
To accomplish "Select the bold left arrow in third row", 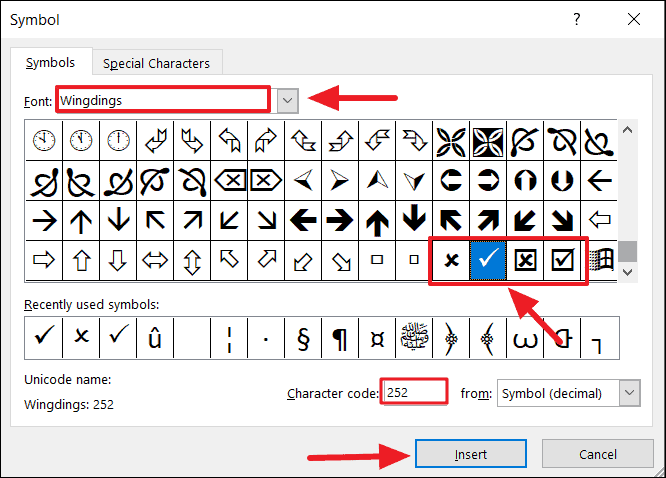I will [303, 221].
